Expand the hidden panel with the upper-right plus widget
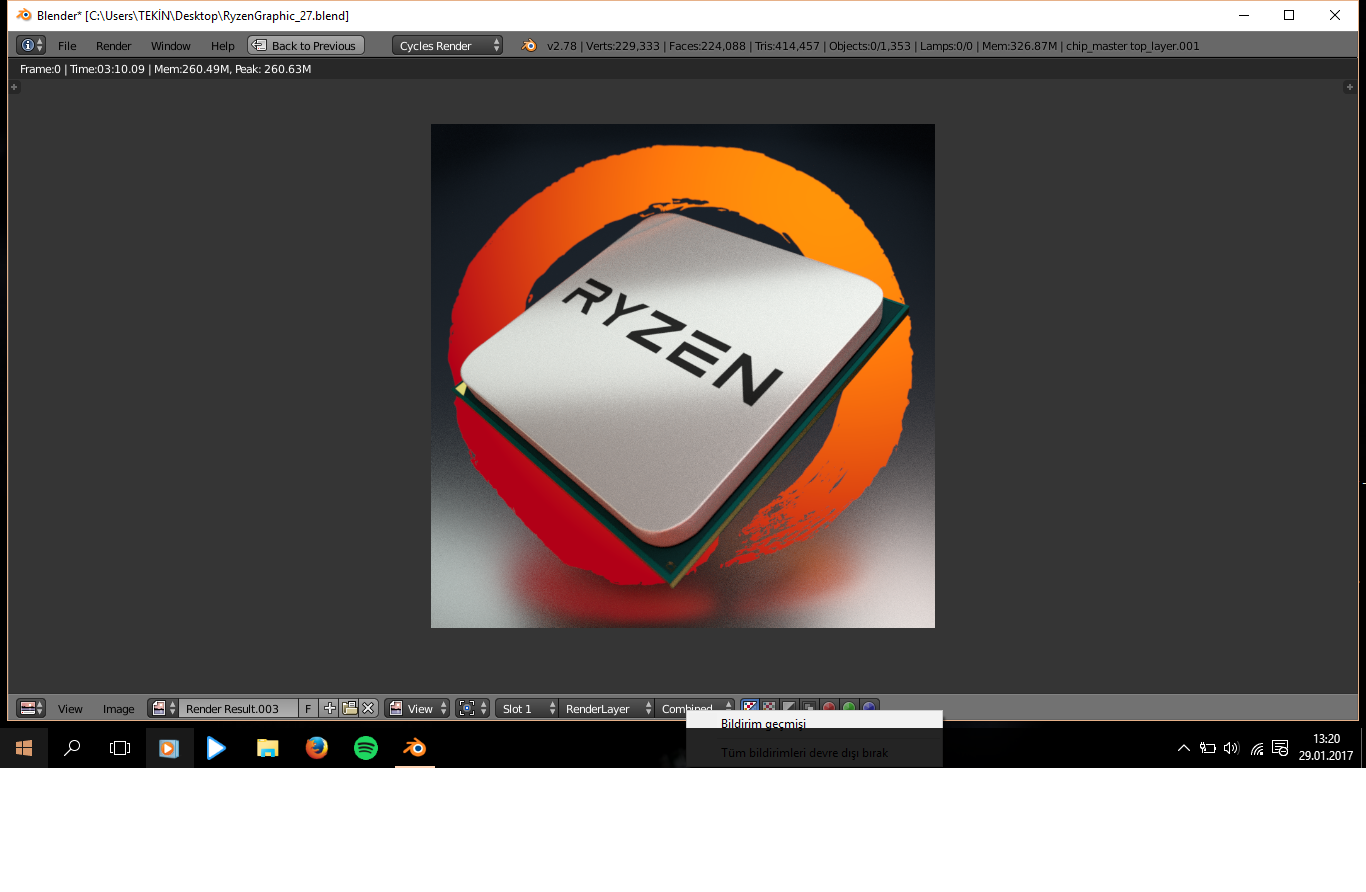 pos(1349,88)
